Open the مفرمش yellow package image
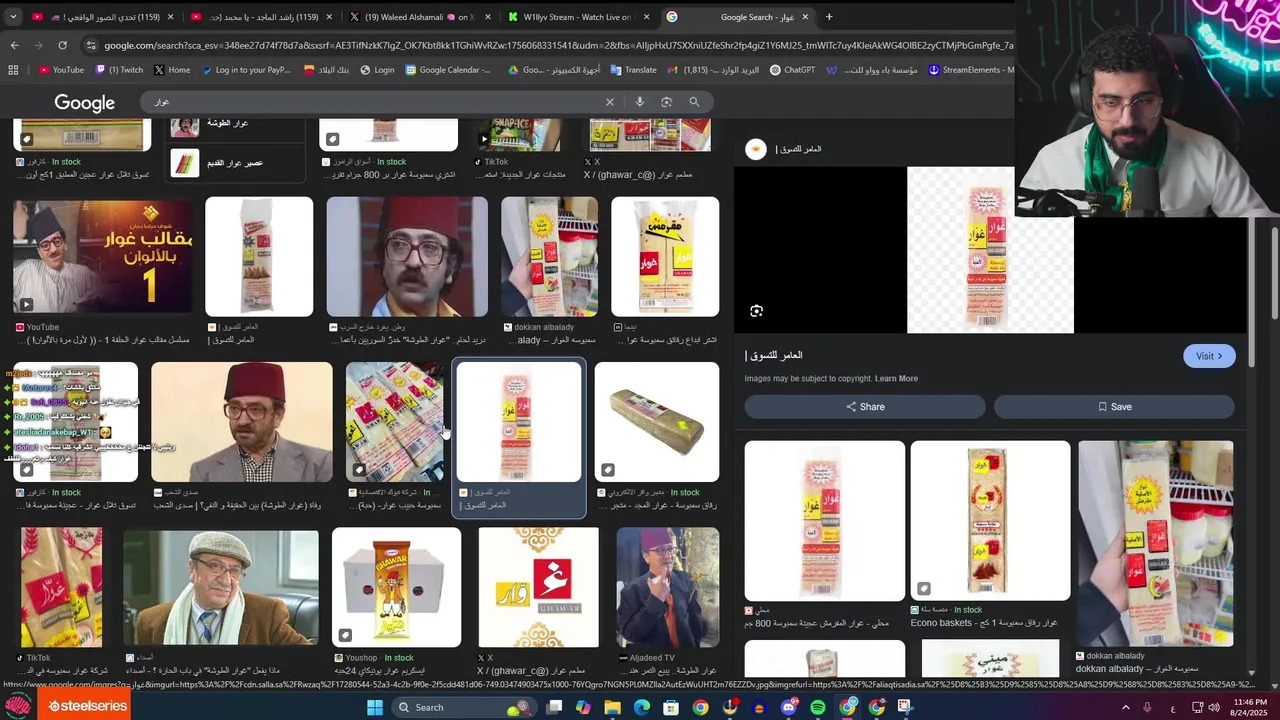The height and width of the screenshot is (720, 1280). (665, 257)
